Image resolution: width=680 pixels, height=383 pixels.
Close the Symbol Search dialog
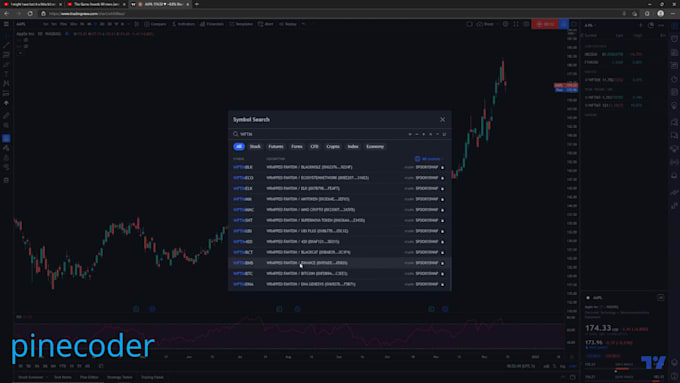(442, 119)
